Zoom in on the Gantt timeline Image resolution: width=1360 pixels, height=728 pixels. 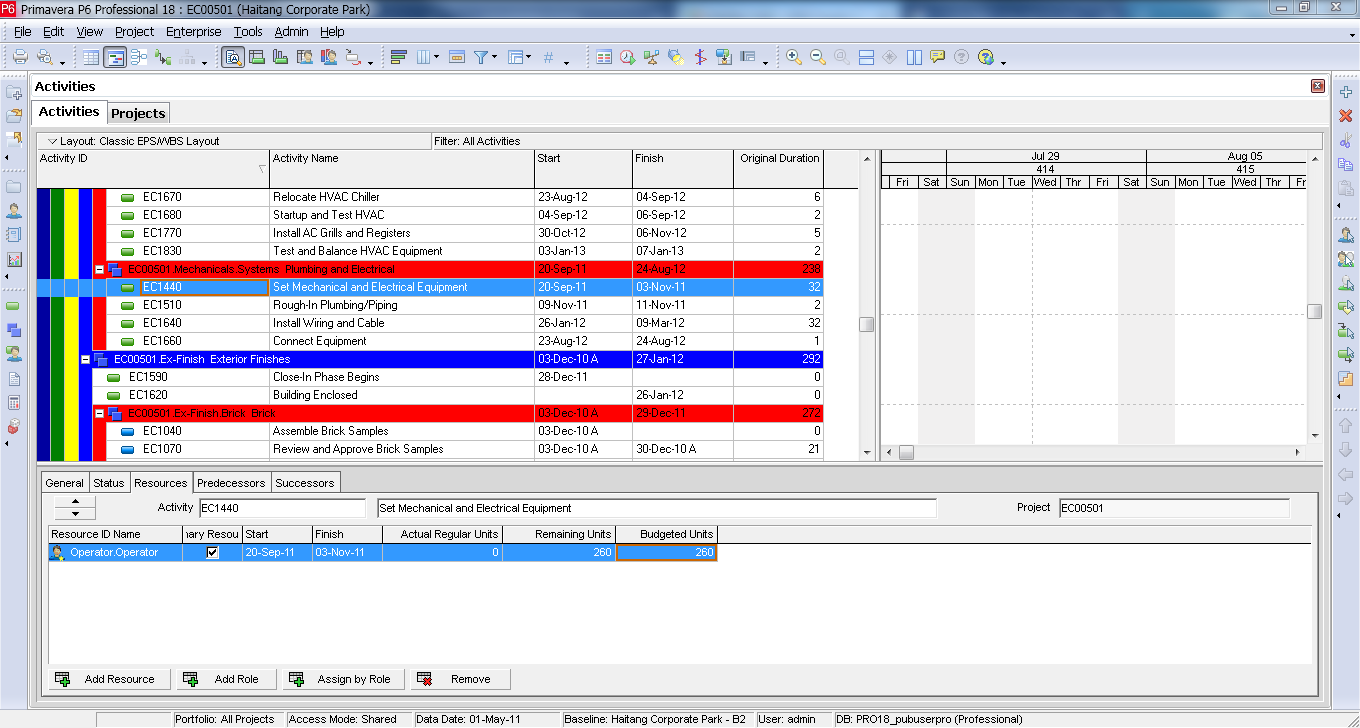[792, 57]
